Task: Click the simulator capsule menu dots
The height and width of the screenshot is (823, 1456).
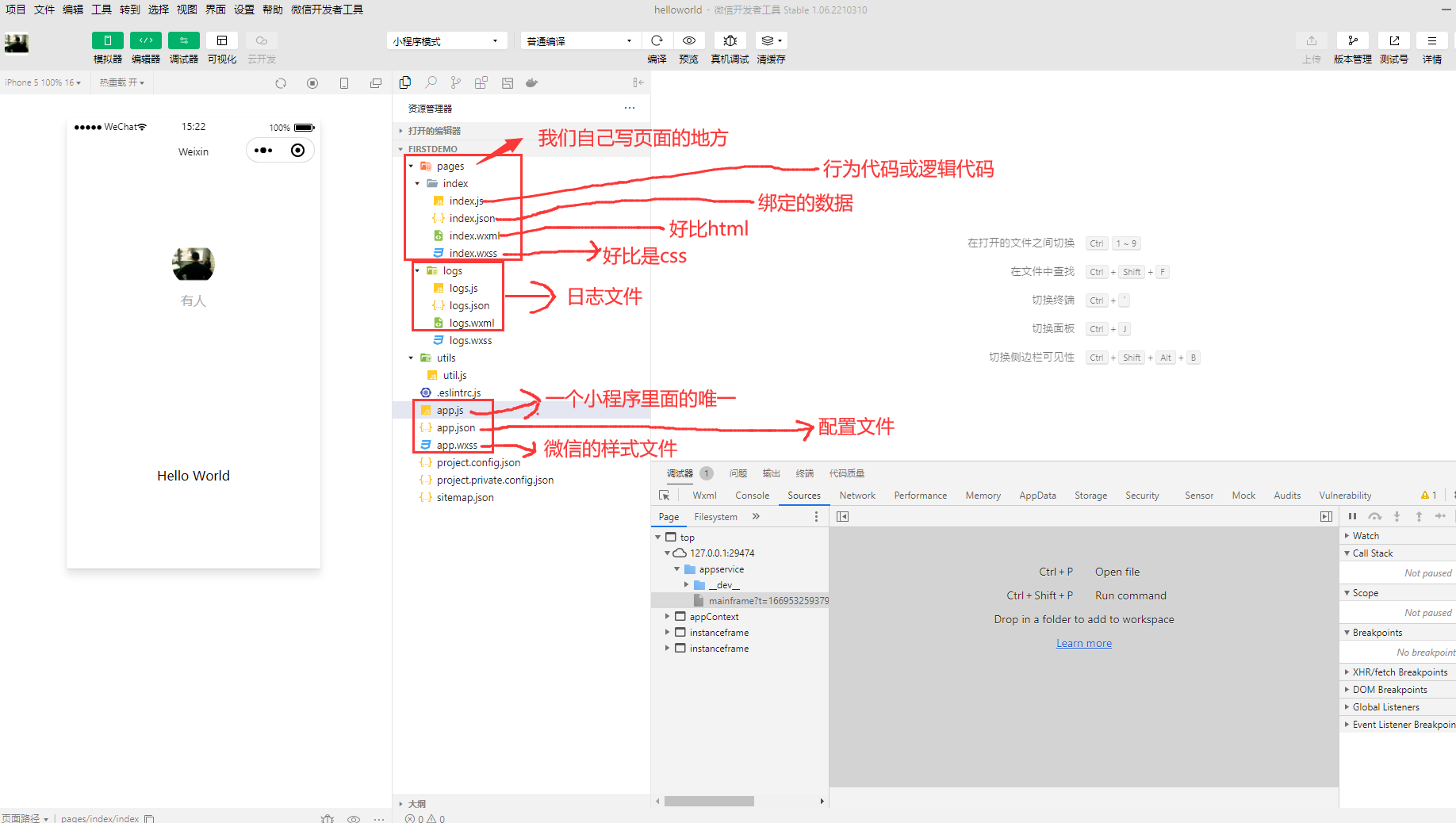Action: point(263,151)
